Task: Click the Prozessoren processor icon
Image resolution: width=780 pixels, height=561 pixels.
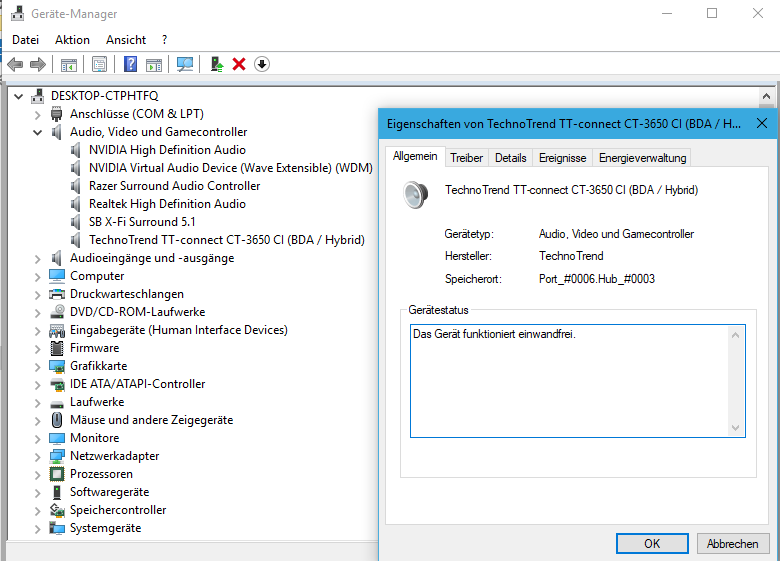Action: (57, 474)
